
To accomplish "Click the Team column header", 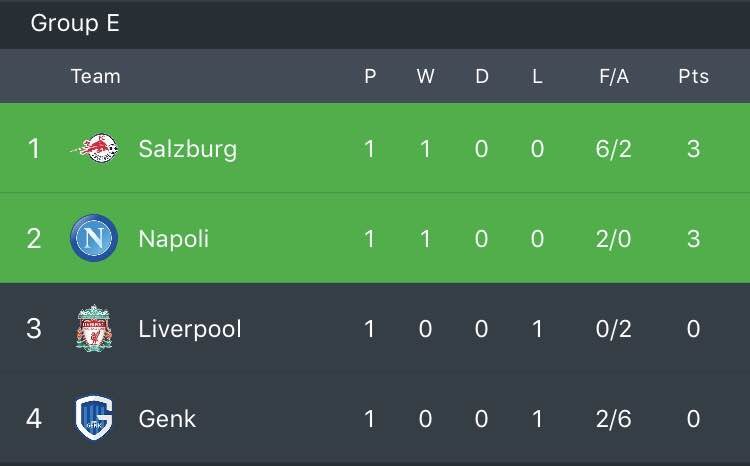I will coord(96,76).
